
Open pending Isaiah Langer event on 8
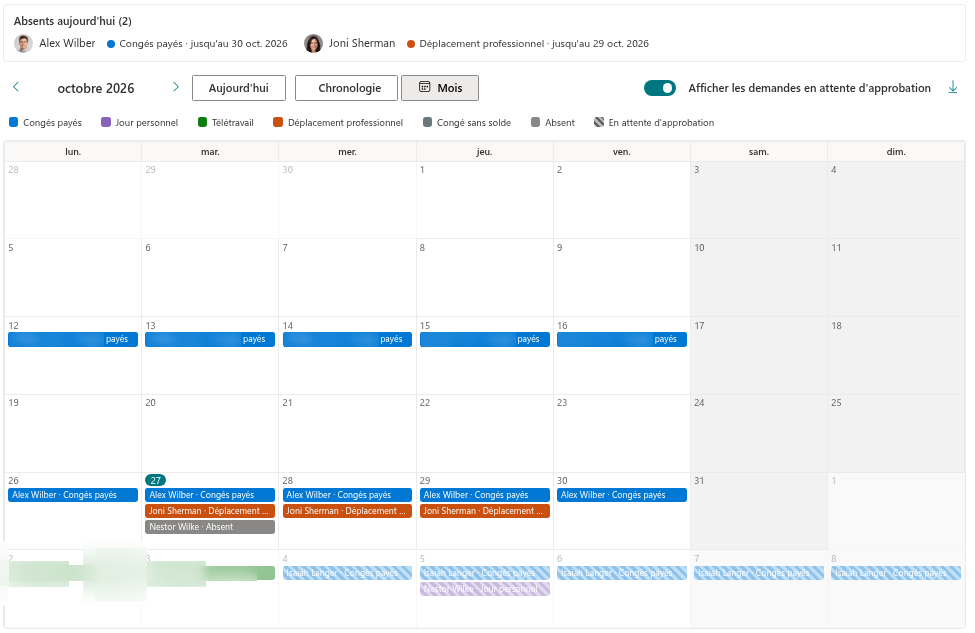[896, 573]
